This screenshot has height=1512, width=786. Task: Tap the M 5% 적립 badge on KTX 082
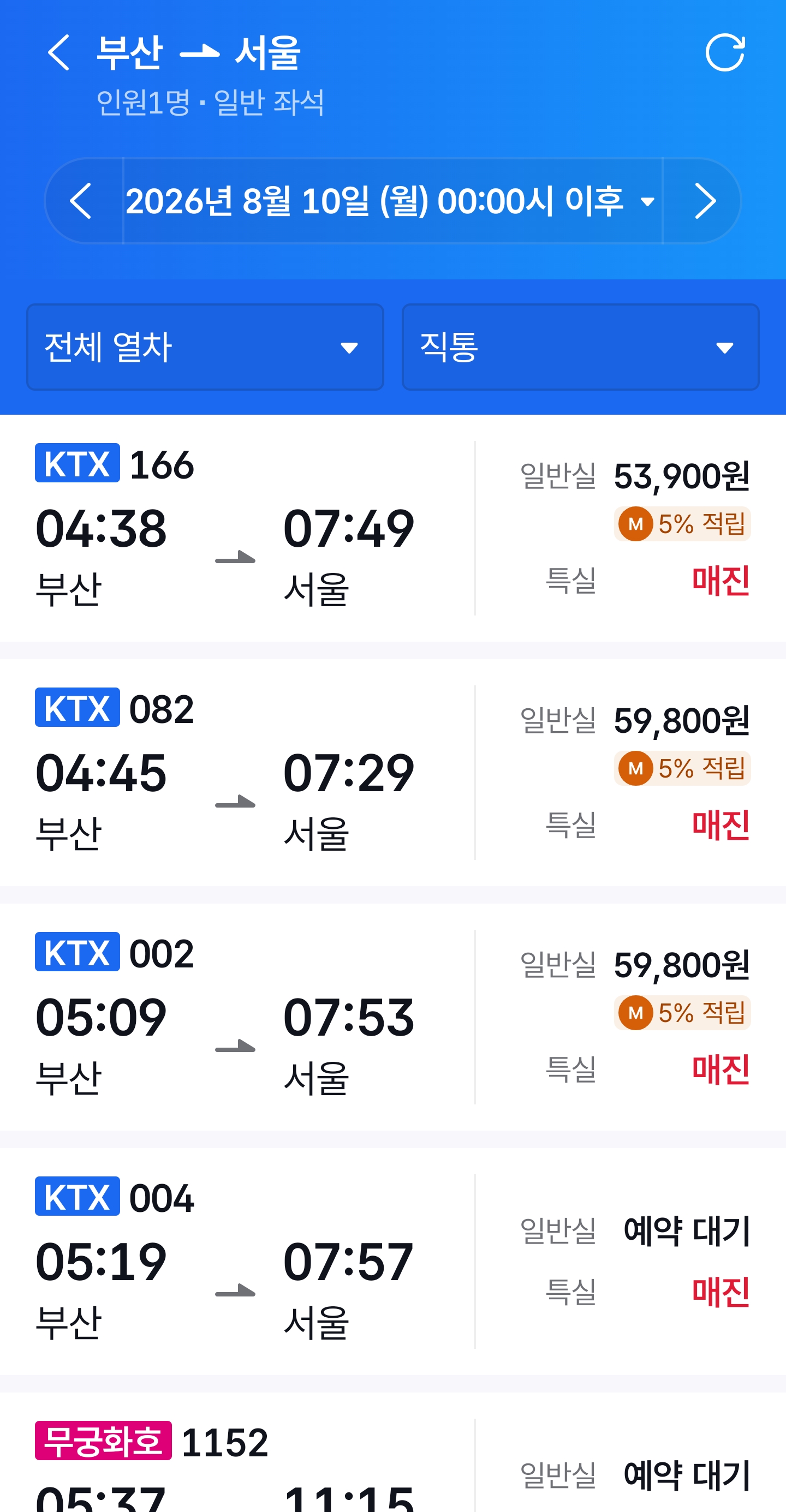click(x=682, y=768)
